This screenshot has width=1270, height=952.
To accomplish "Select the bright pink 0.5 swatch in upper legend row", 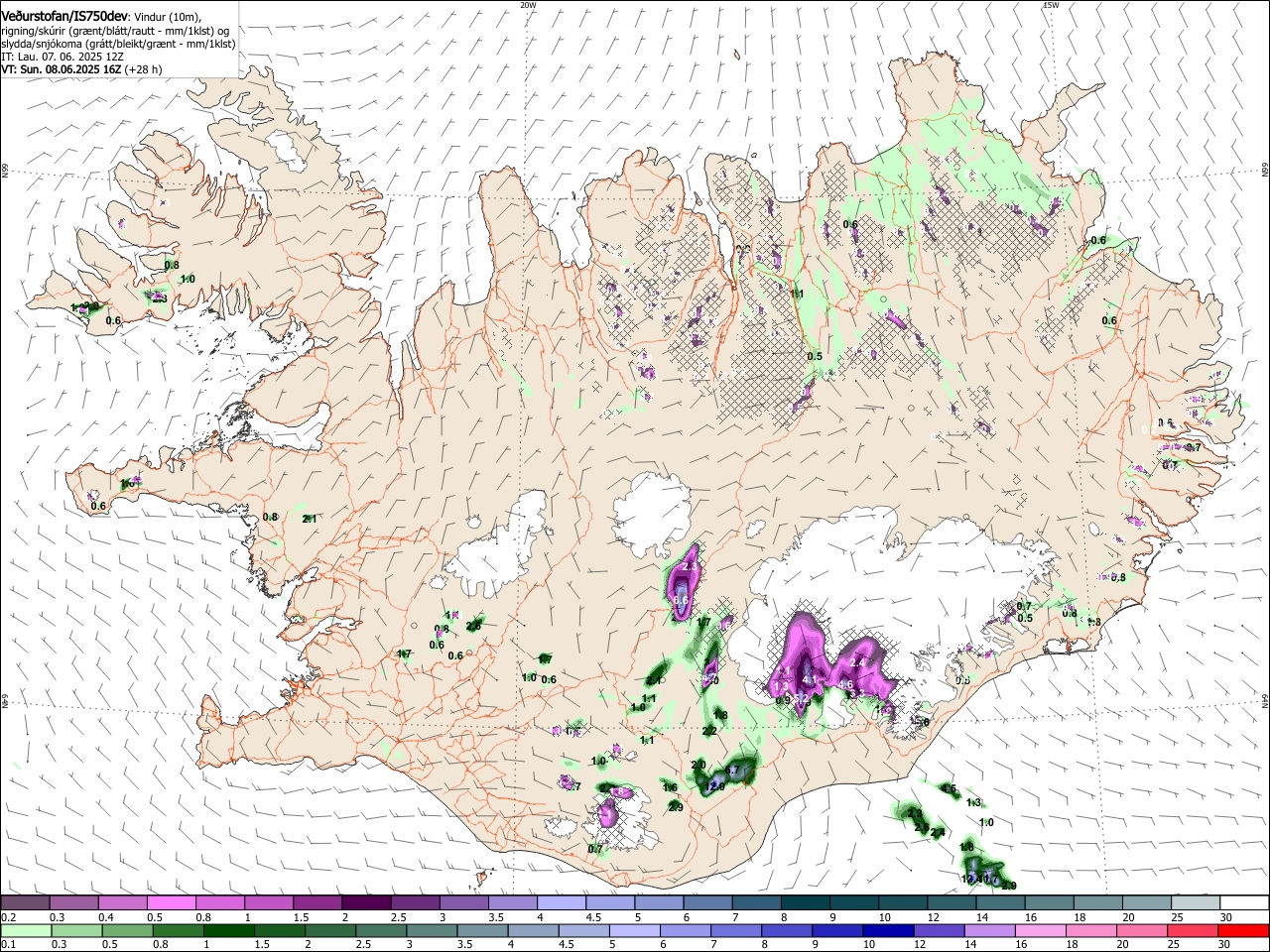I will [x=172, y=903].
